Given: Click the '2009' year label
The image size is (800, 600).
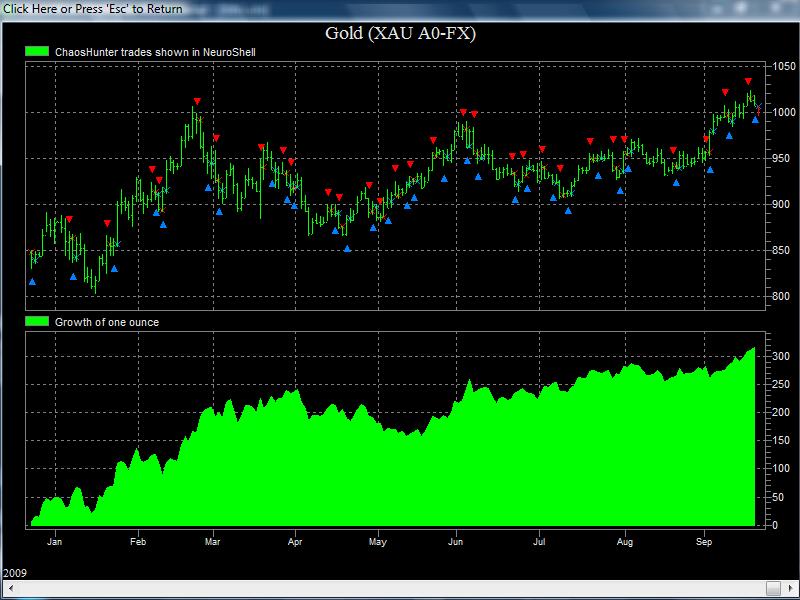Looking at the screenshot, I should point(15,573).
